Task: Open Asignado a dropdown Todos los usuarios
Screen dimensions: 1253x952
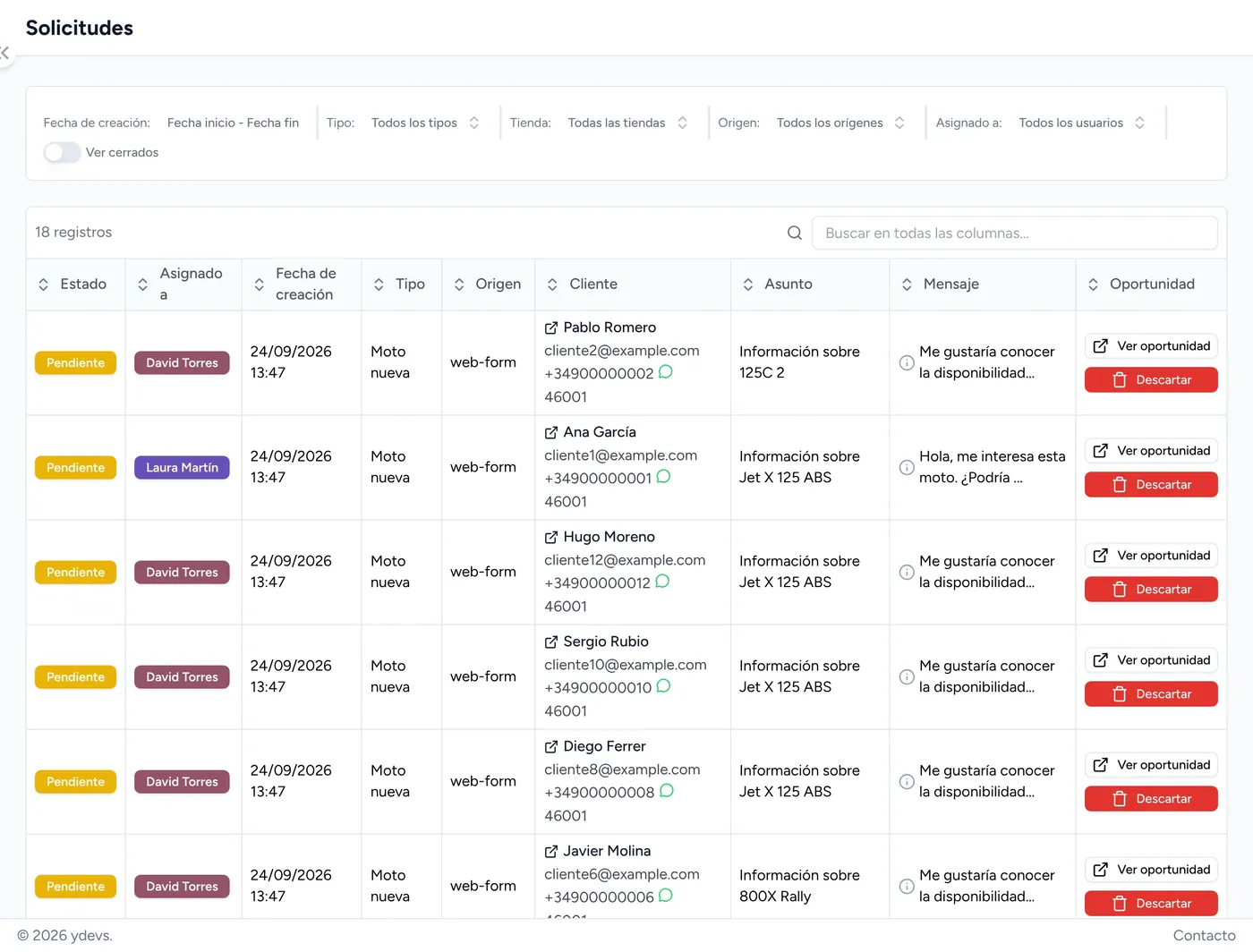Action: (1082, 123)
